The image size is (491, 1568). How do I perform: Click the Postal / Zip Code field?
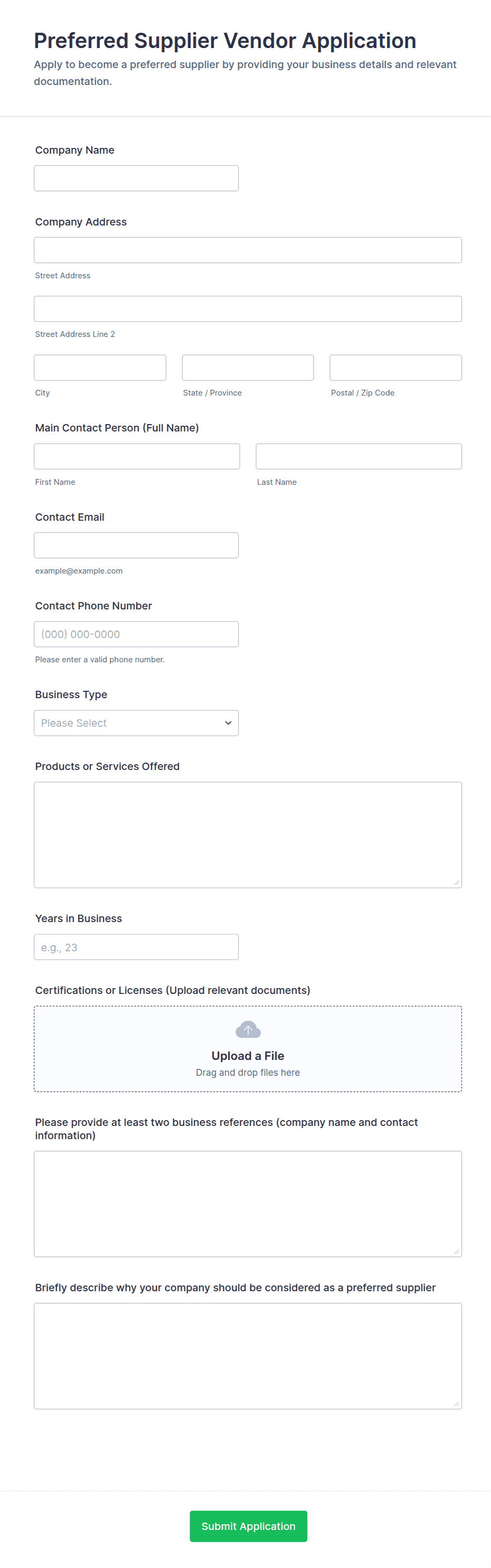395,368
